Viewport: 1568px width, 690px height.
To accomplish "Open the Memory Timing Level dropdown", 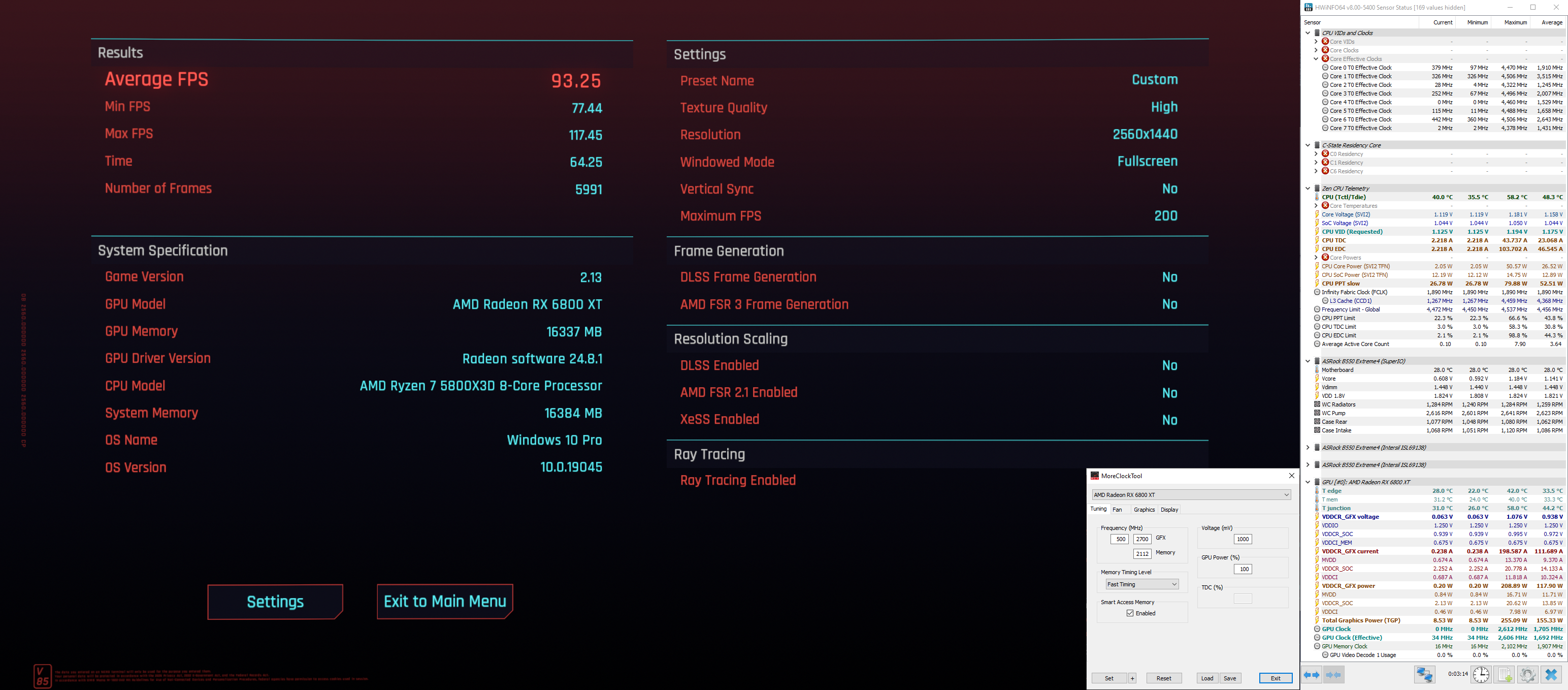I will tap(1142, 584).
